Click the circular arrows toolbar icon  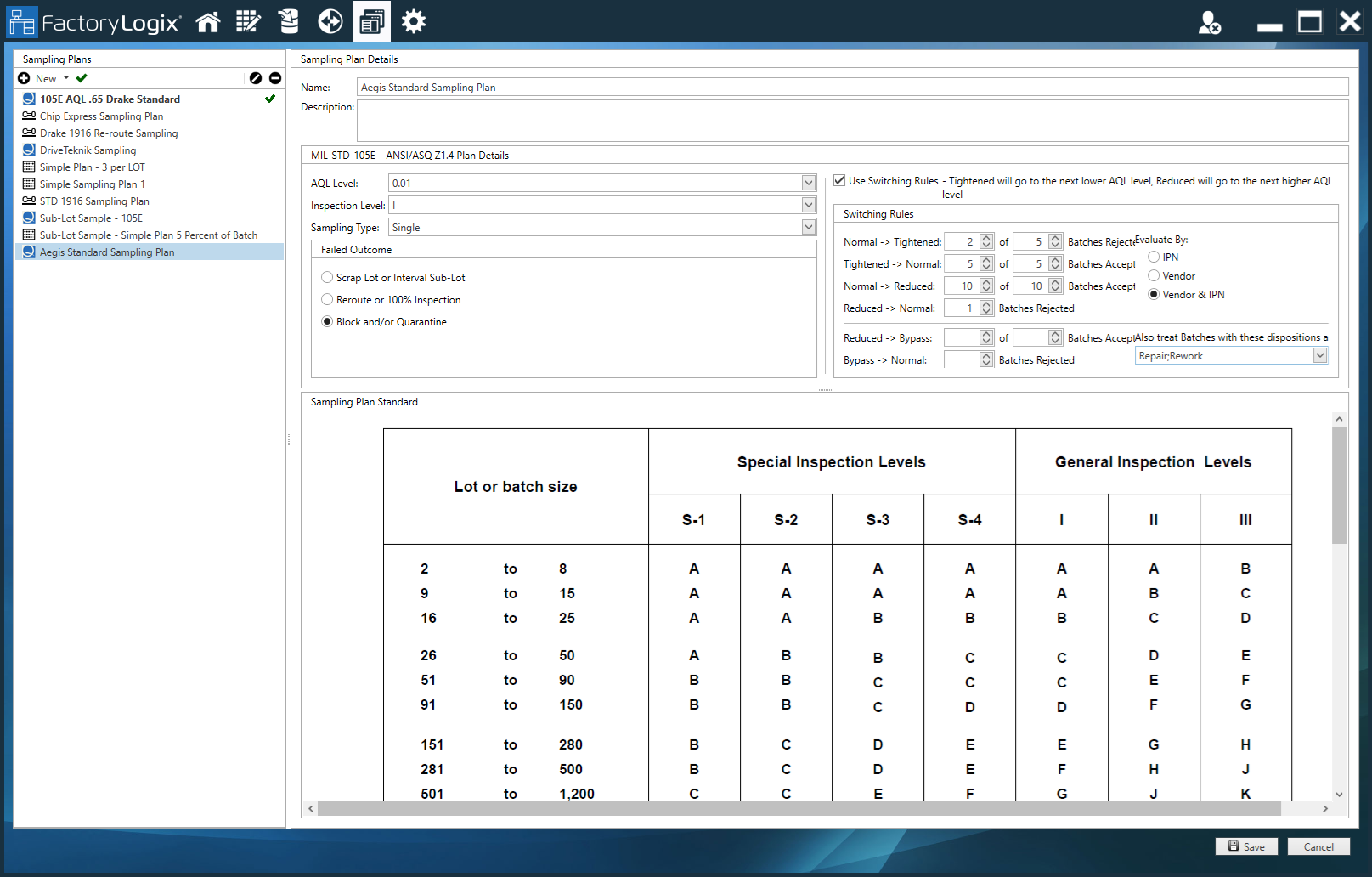[x=330, y=21]
